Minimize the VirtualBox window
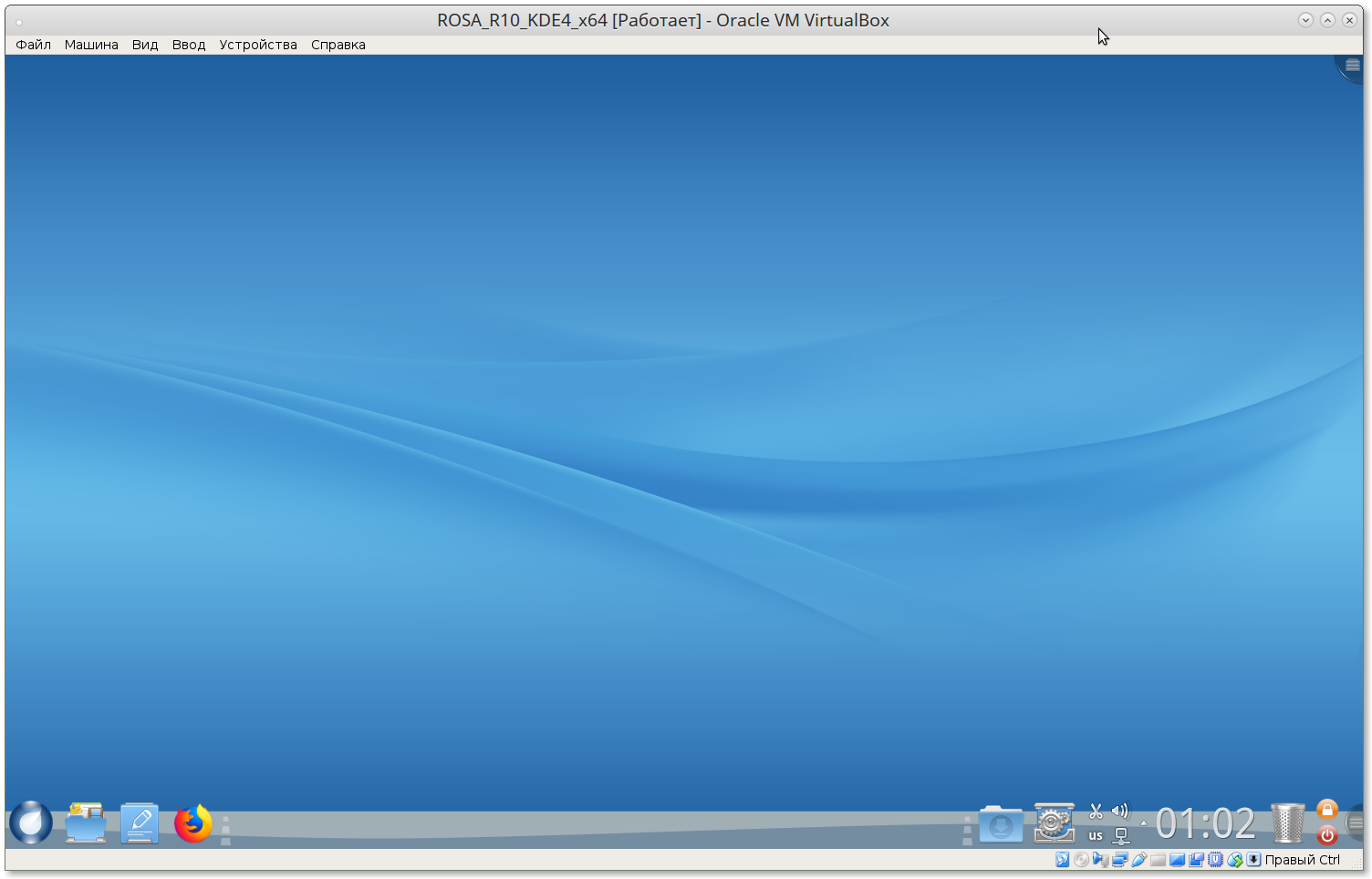This screenshot has height=879, width=1372. tap(1306, 20)
